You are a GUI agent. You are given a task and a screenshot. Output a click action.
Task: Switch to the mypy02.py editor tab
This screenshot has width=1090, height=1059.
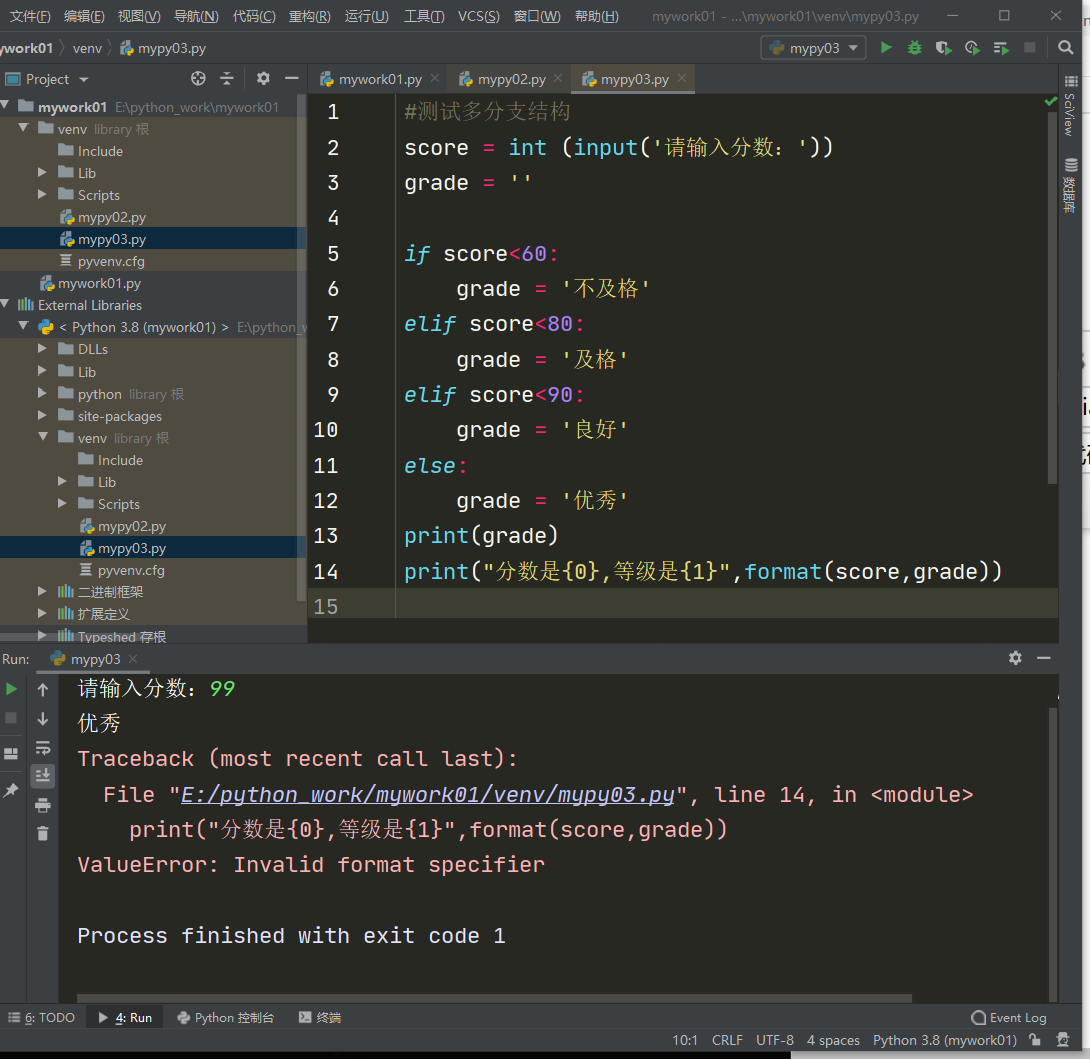pos(512,79)
